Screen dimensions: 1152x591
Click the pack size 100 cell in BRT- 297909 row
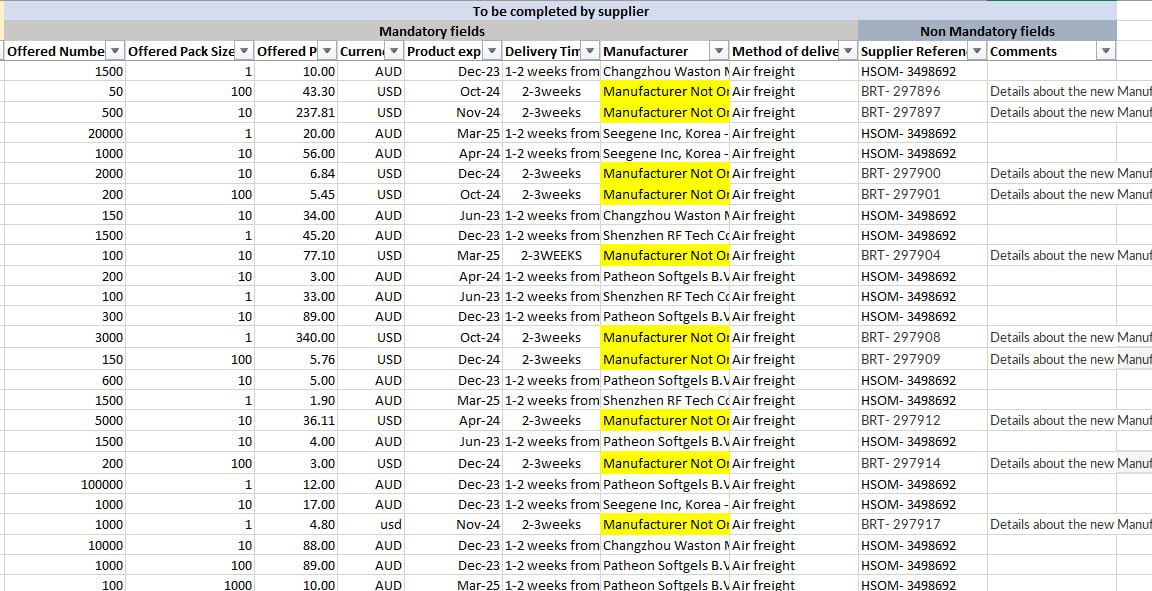(190, 359)
